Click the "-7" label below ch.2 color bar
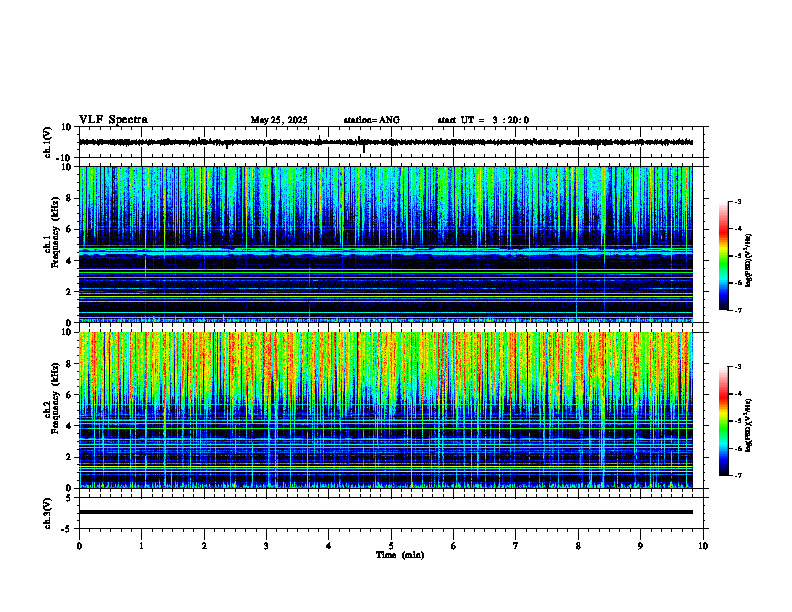 pos(737,476)
